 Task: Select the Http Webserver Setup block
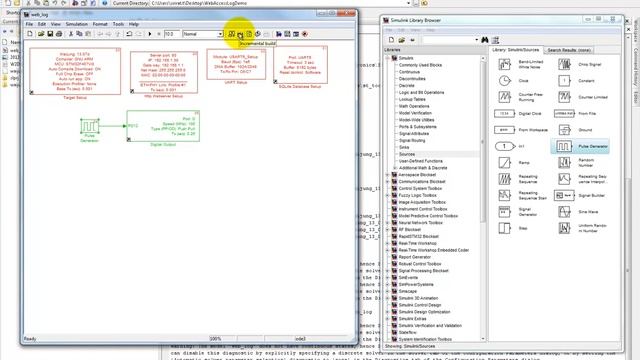[x=164, y=72]
